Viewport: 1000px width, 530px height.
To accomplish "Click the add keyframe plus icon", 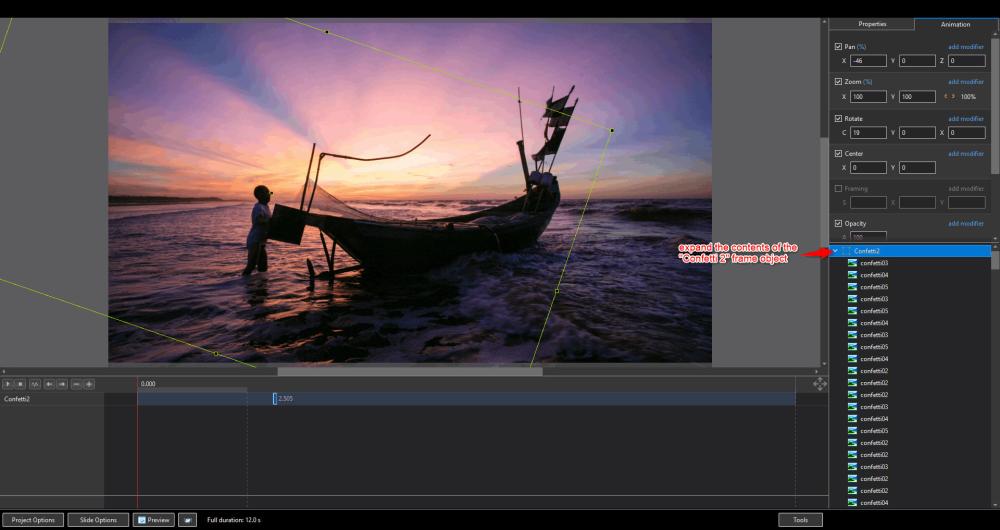I will coord(89,384).
